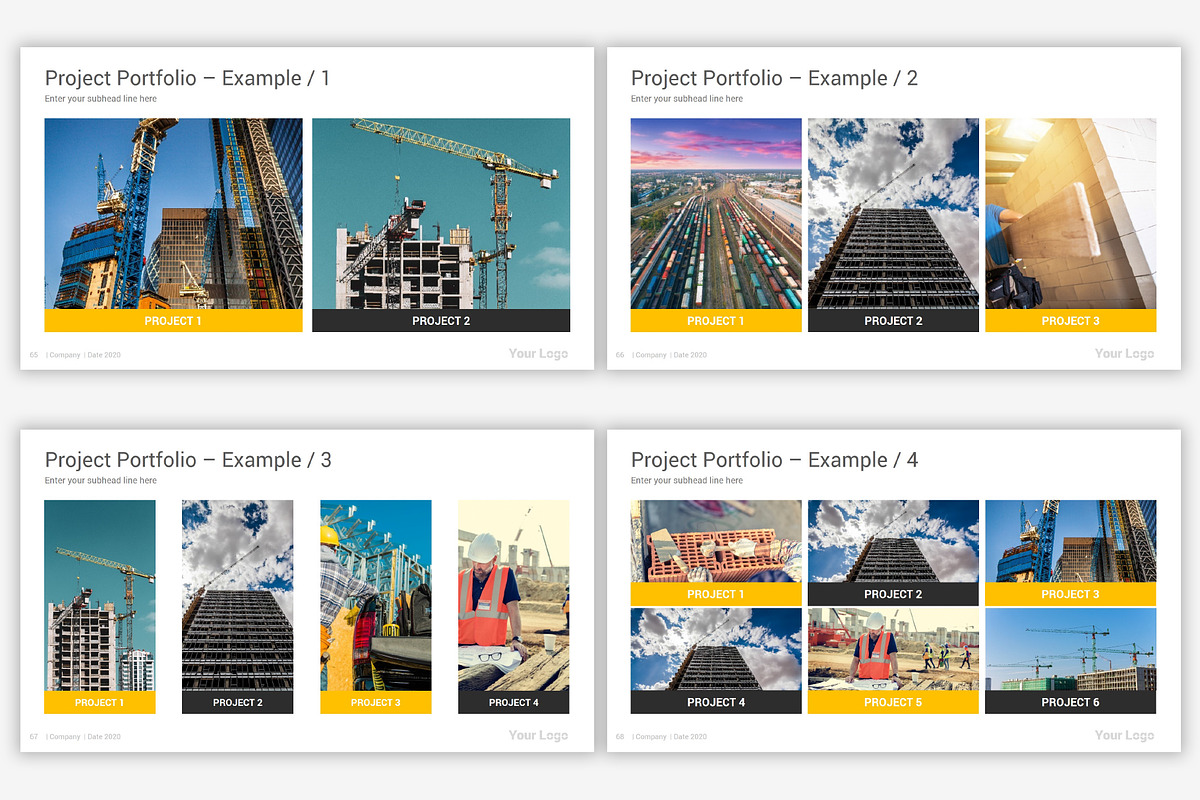Image resolution: width=1200 pixels, height=800 pixels.
Task: Click slide number 66 footer
Action: [620, 355]
